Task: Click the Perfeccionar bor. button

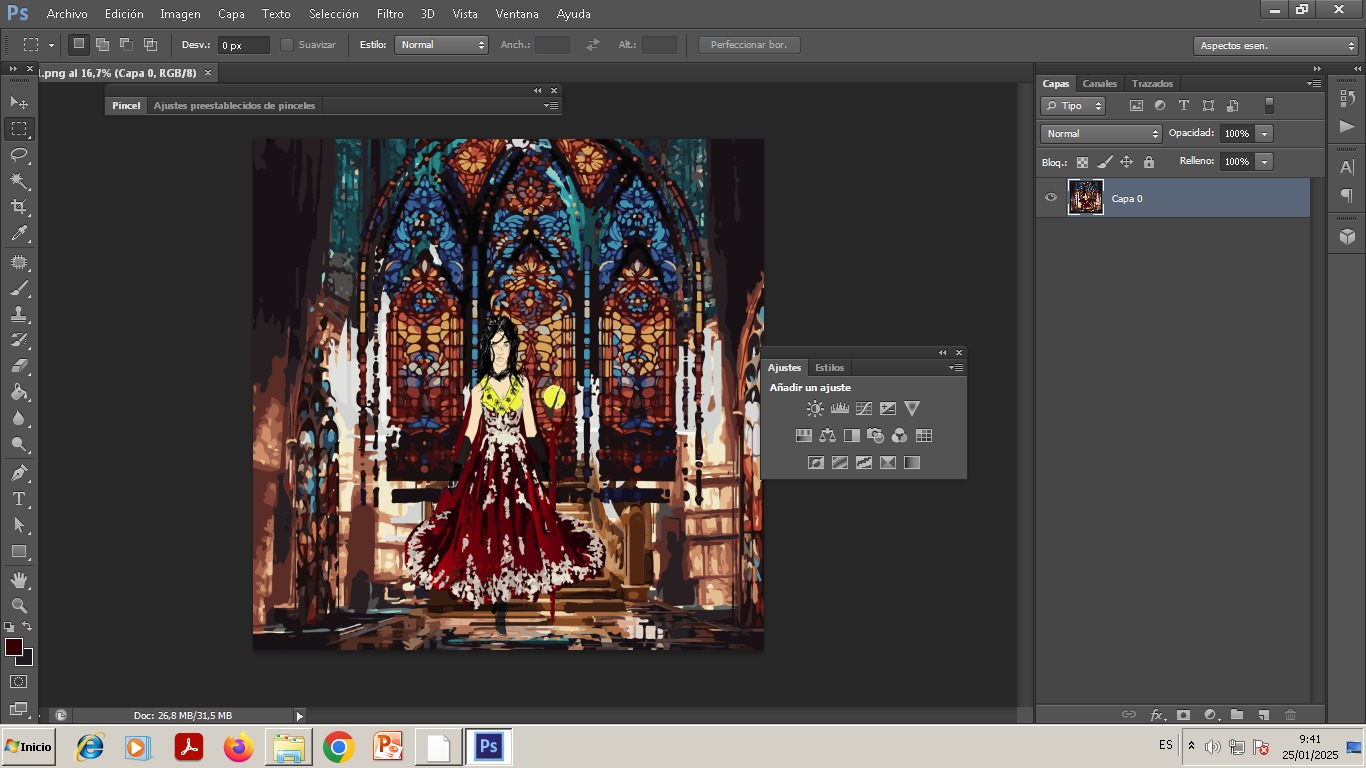Action: coord(749,45)
